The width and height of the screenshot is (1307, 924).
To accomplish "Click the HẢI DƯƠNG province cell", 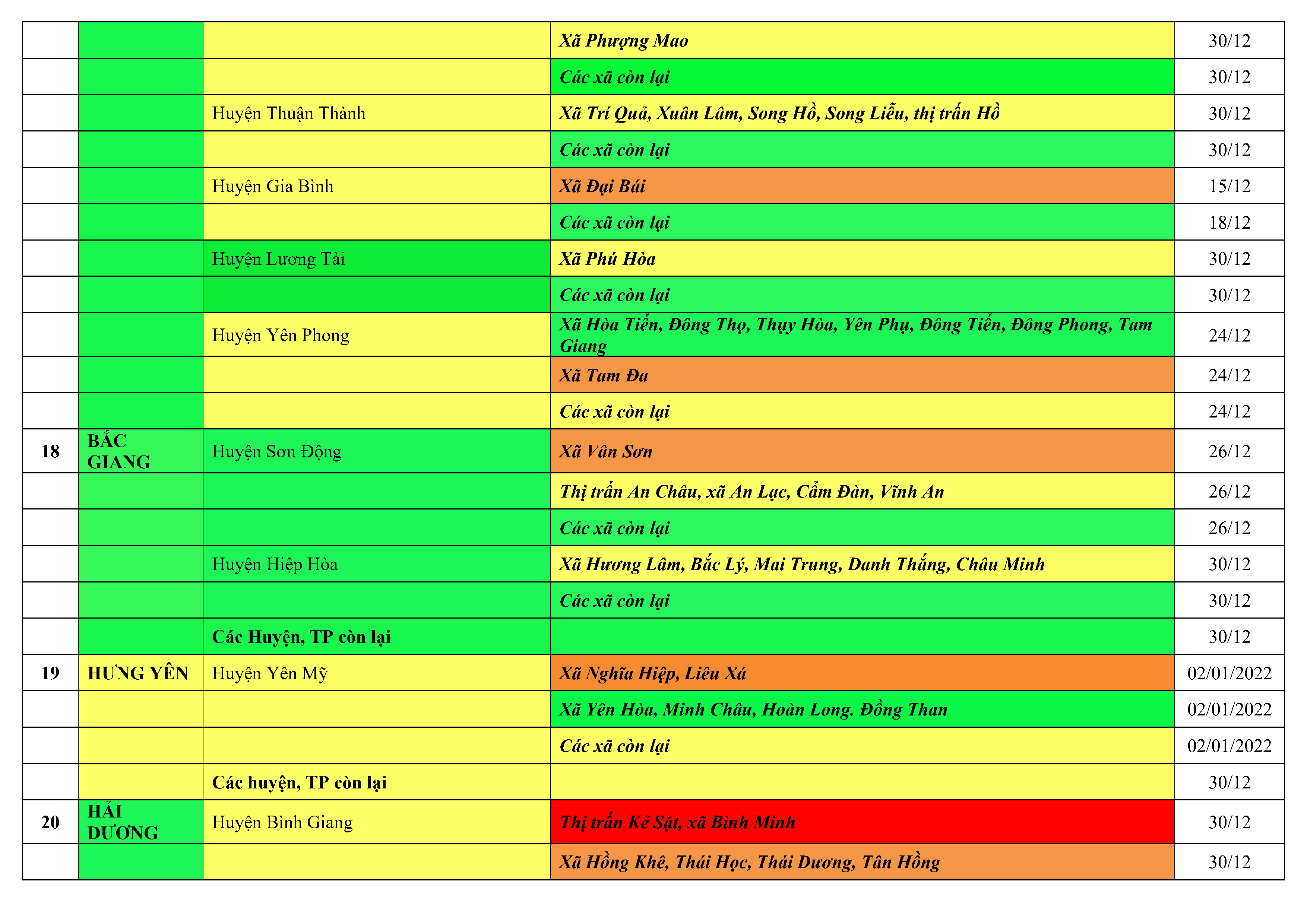I will point(140,822).
